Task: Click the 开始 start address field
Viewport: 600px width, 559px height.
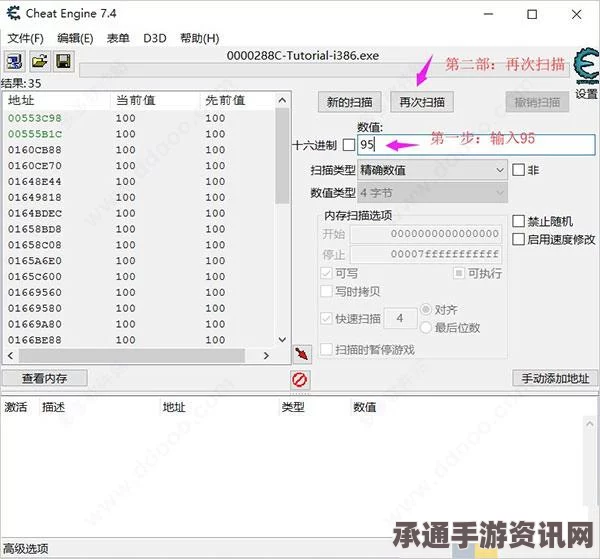Action: pyautogui.click(x=426, y=234)
